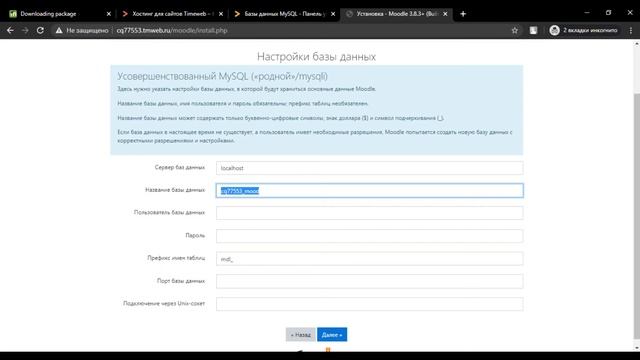640x360 pixels.
Task: Open Chrome three-dot menu
Action: tap(631, 30)
